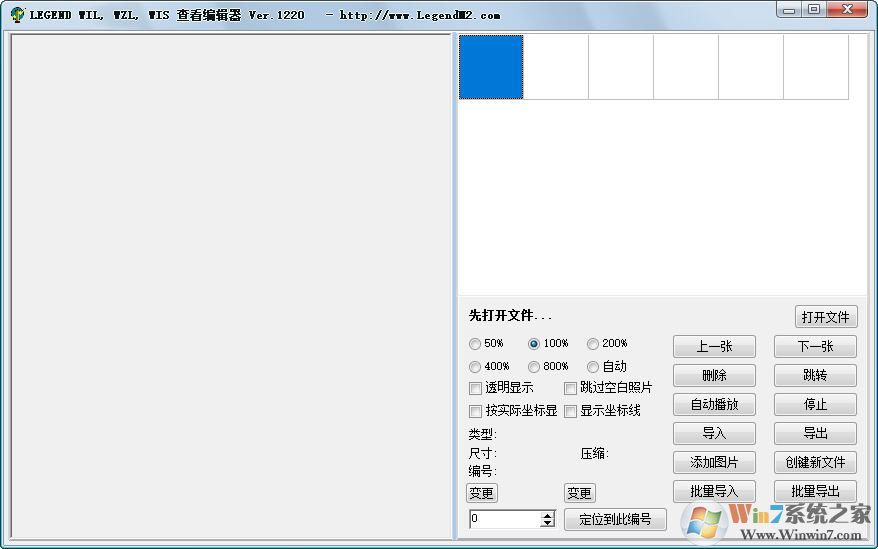This screenshot has height=549, width=878.
Task: Enable the 跳过空白照片 checkbox
Action: point(570,388)
